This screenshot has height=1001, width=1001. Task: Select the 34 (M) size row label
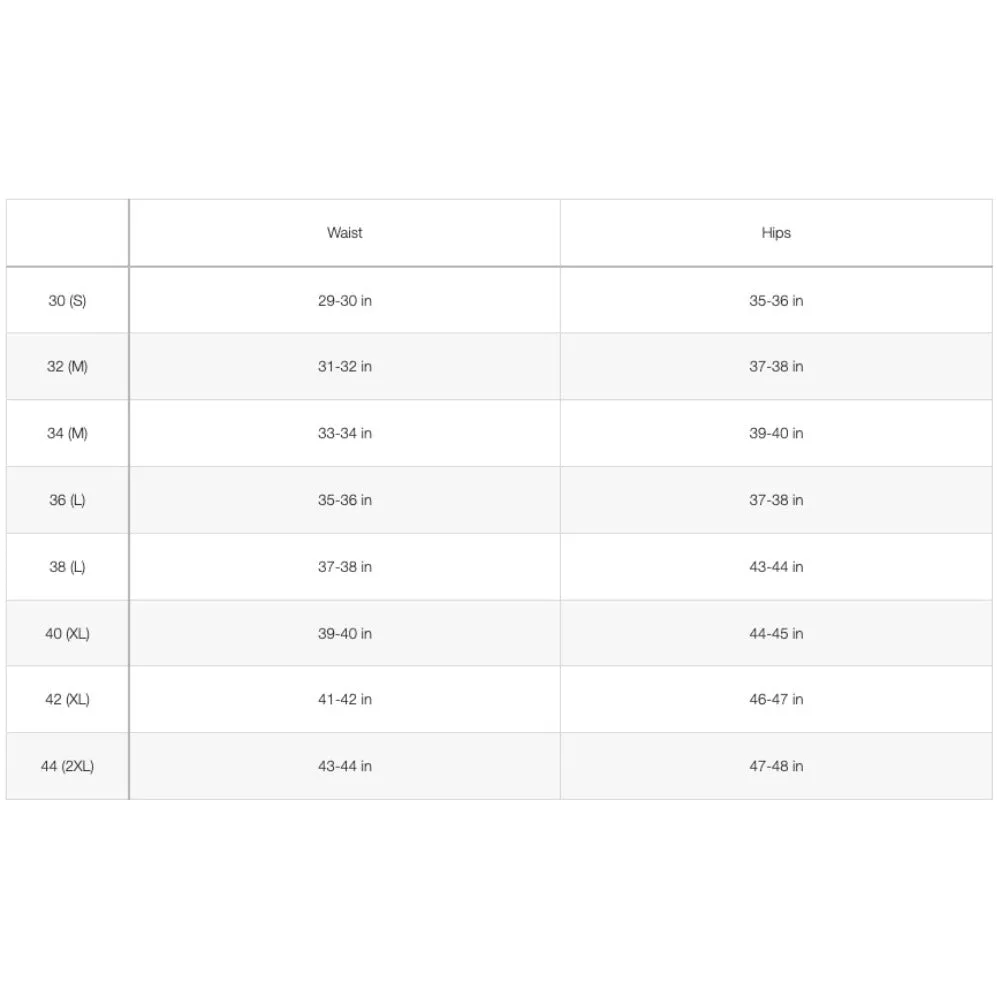67,433
